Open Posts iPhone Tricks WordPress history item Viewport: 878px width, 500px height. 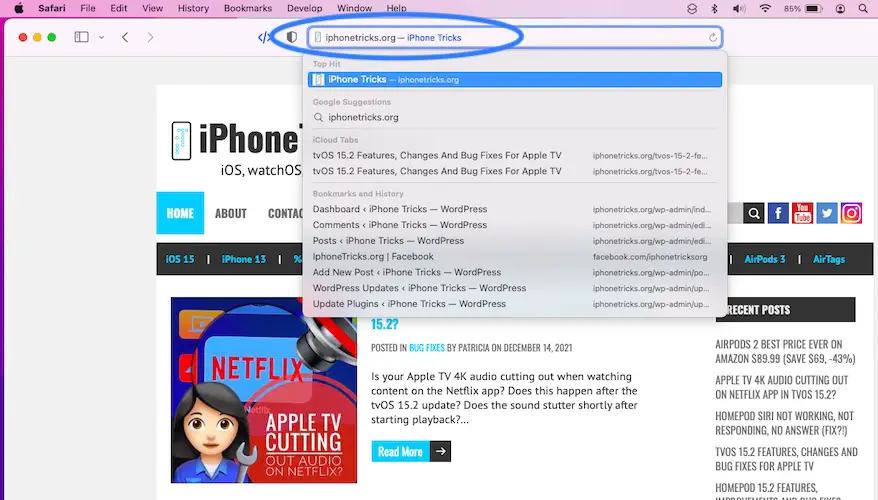[x=515, y=241]
